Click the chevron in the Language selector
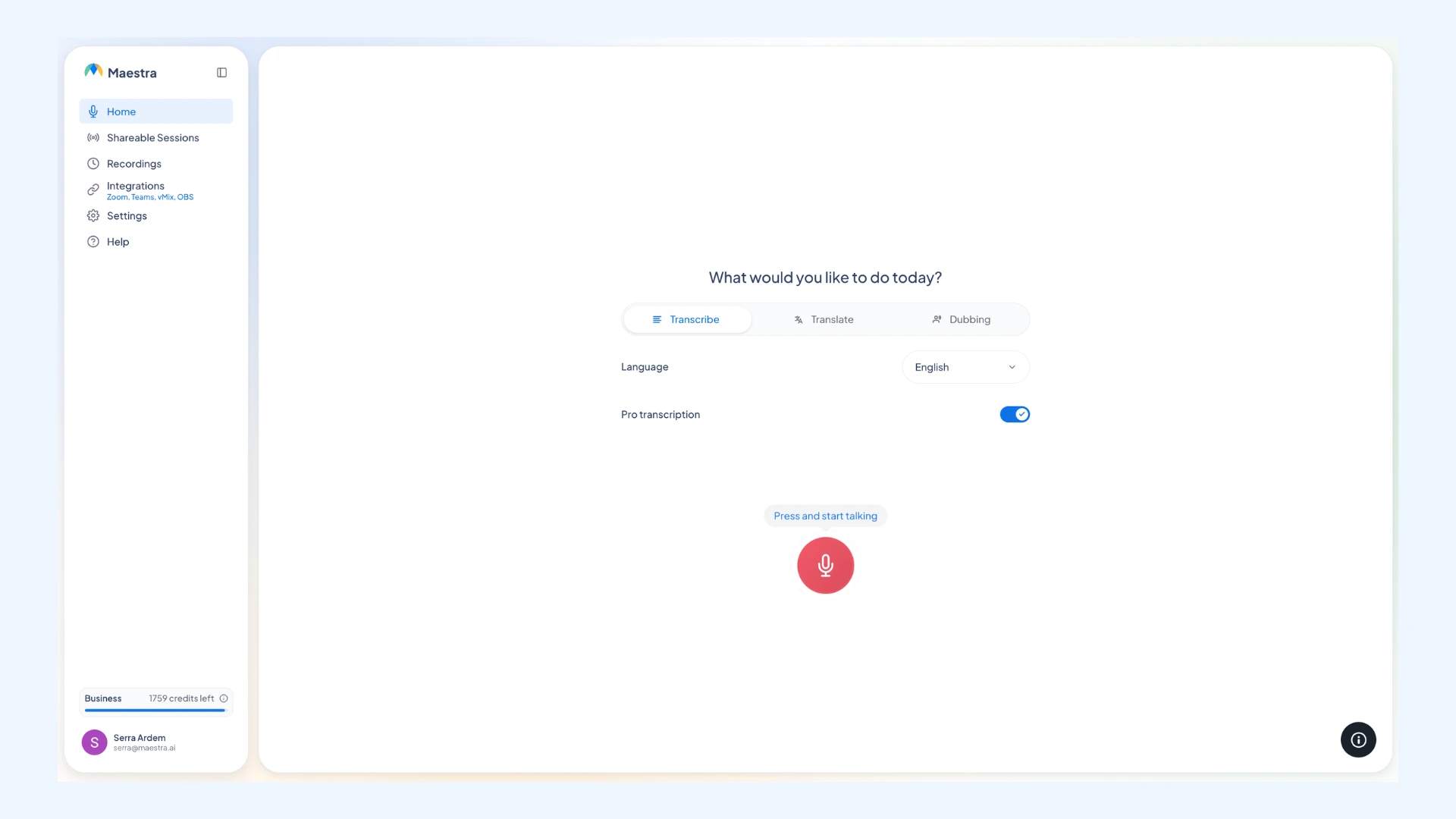 (x=1012, y=367)
